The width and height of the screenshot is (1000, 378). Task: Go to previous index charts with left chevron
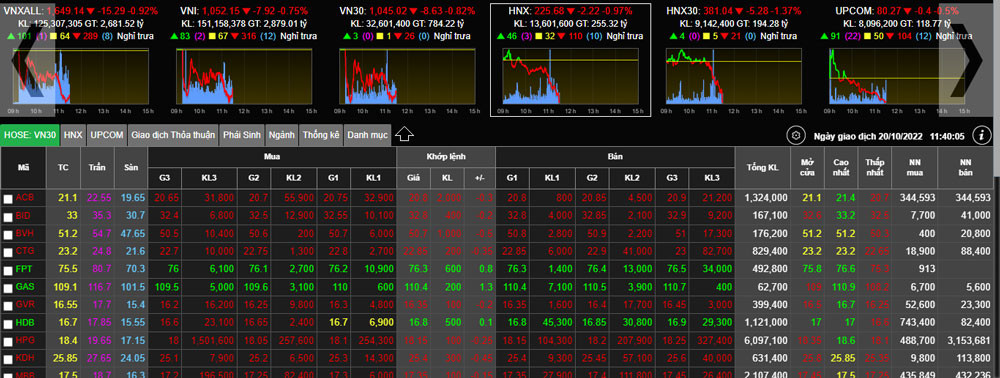coord(26,61)
